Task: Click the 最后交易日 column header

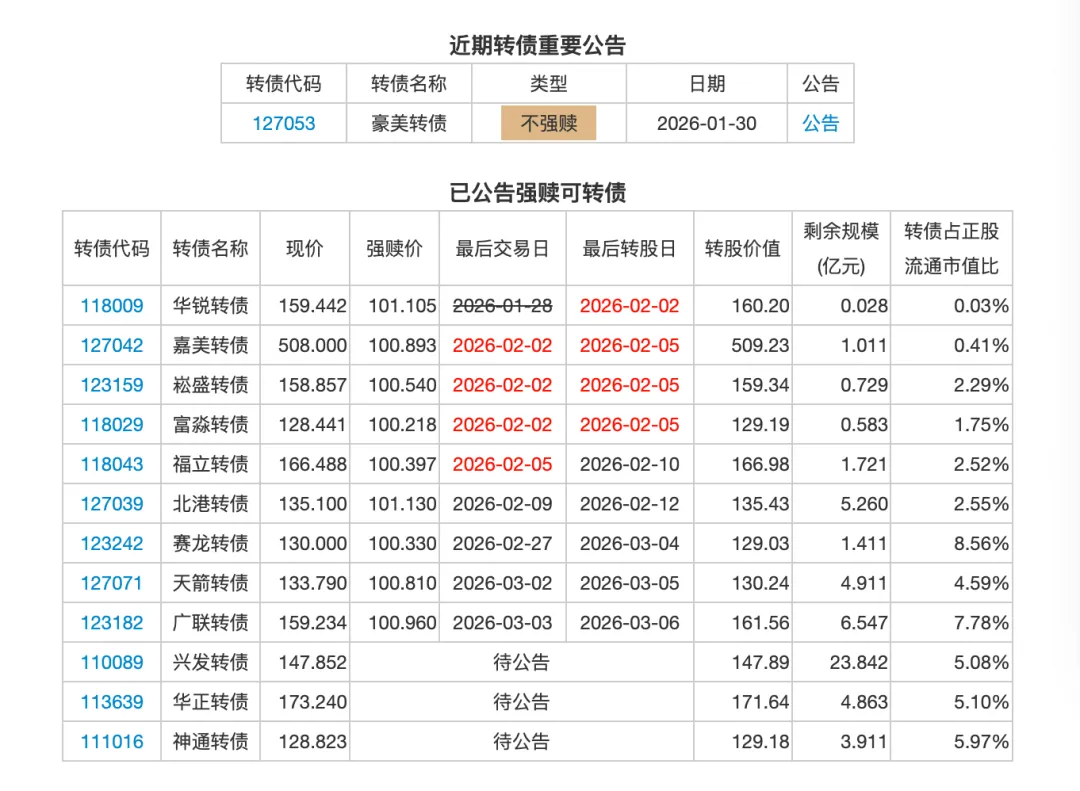Action: pyautogui.click(x=502, y=248)
